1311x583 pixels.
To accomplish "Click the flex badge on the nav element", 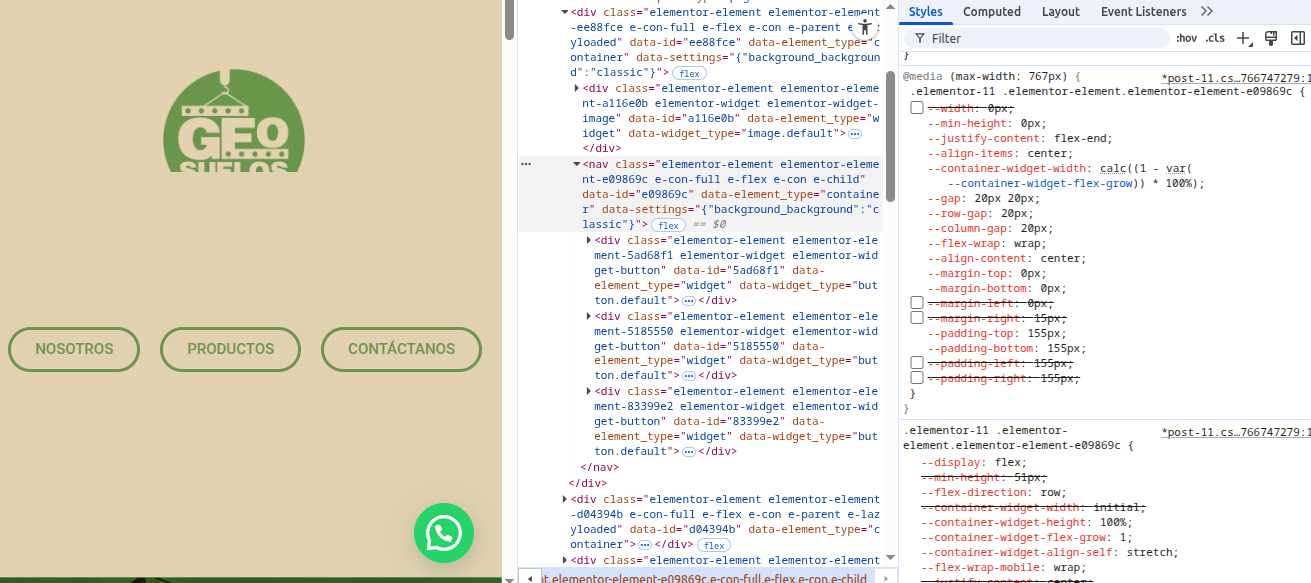I will [x=668, y=225].
